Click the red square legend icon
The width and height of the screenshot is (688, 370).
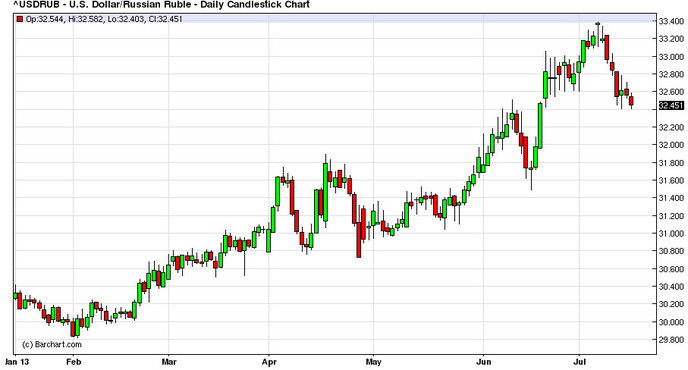click(x=20, y=19)
